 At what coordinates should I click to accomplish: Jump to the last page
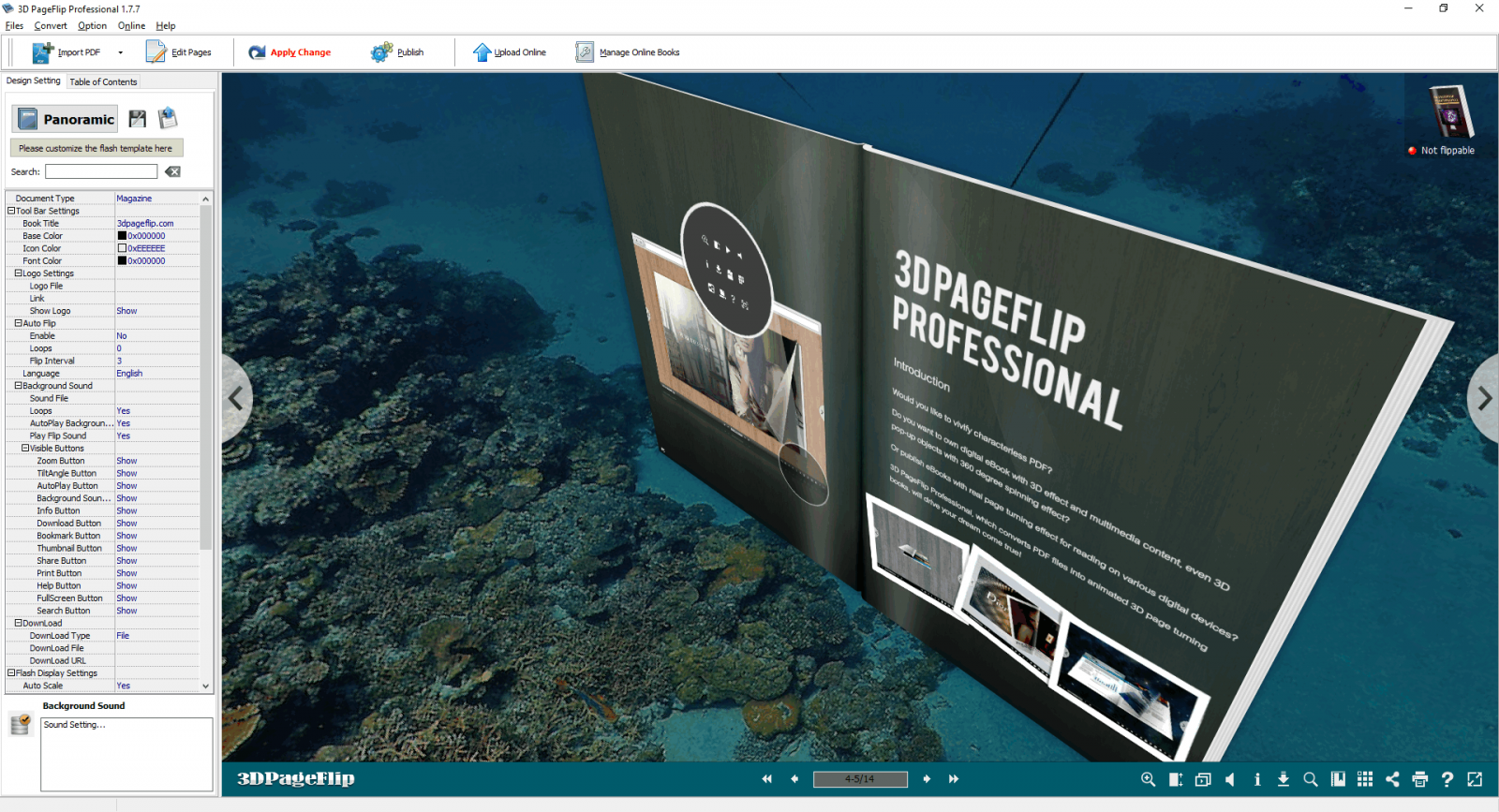coord(954,779)
